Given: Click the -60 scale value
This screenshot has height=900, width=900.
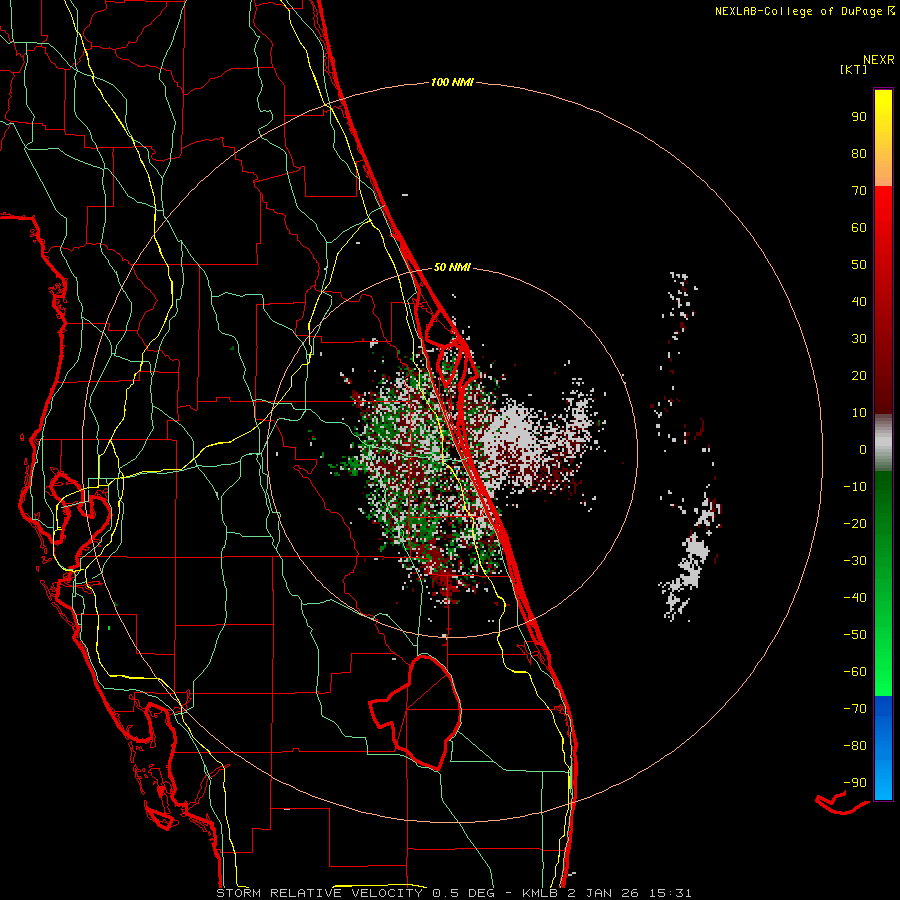Looking at the screenshot, I should [x=855, y=672].
